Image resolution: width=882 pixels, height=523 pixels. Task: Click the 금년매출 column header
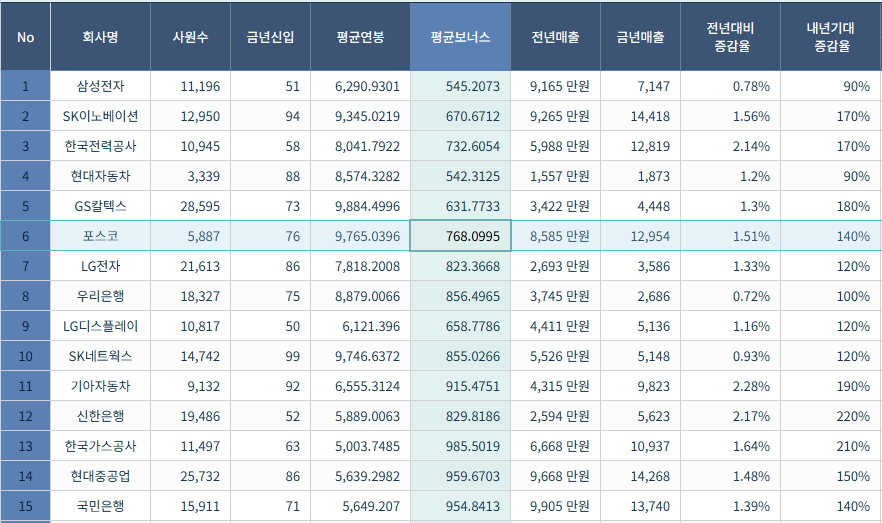pyautogui.click(x=640, y=37)
